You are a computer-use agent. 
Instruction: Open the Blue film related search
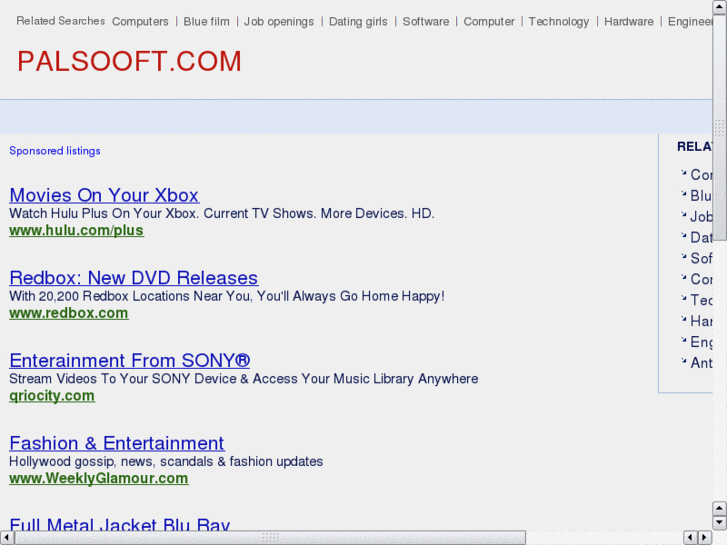(206, 22)
